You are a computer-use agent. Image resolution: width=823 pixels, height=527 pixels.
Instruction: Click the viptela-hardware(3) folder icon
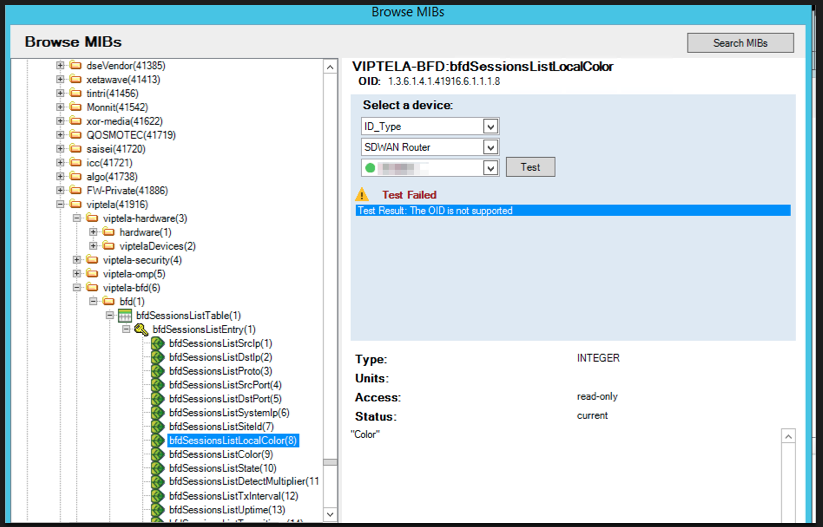tap(92, 218)
